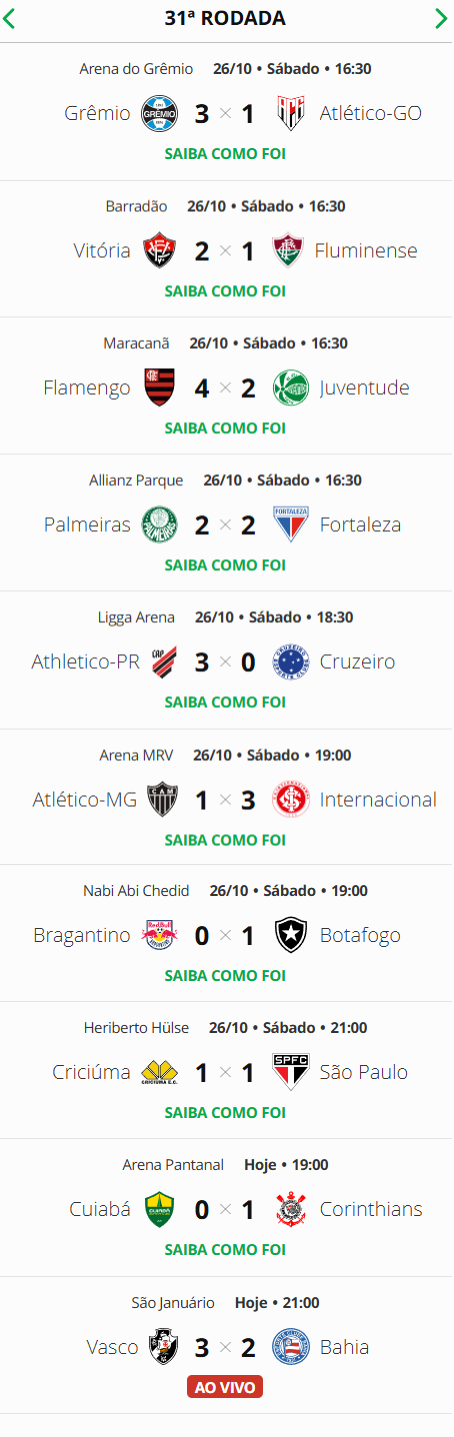
Task: Click the Bragantino team name
Action: [82, 935]
